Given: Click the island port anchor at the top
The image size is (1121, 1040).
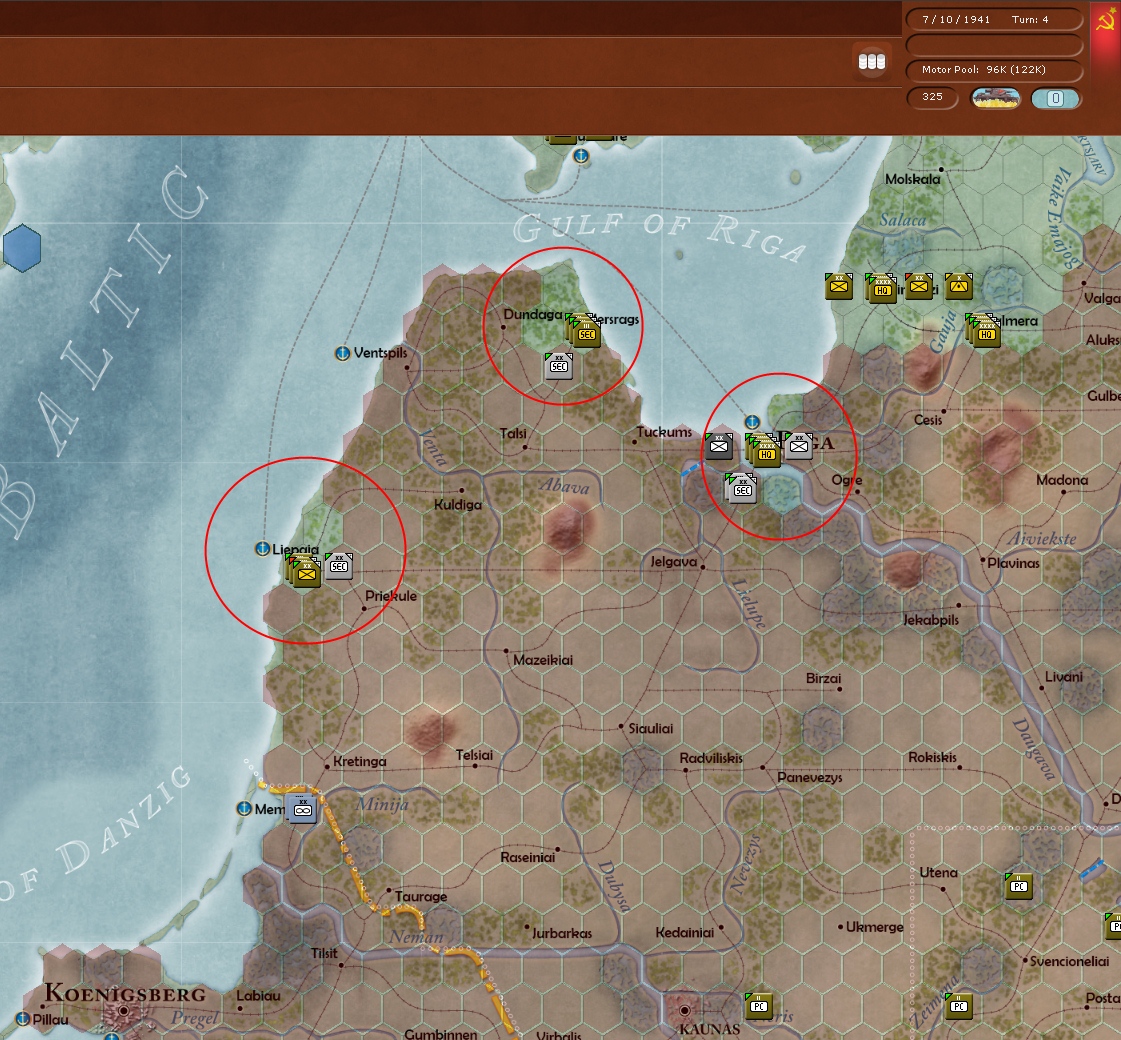Looking at the screenshot, I should point(581,155).
